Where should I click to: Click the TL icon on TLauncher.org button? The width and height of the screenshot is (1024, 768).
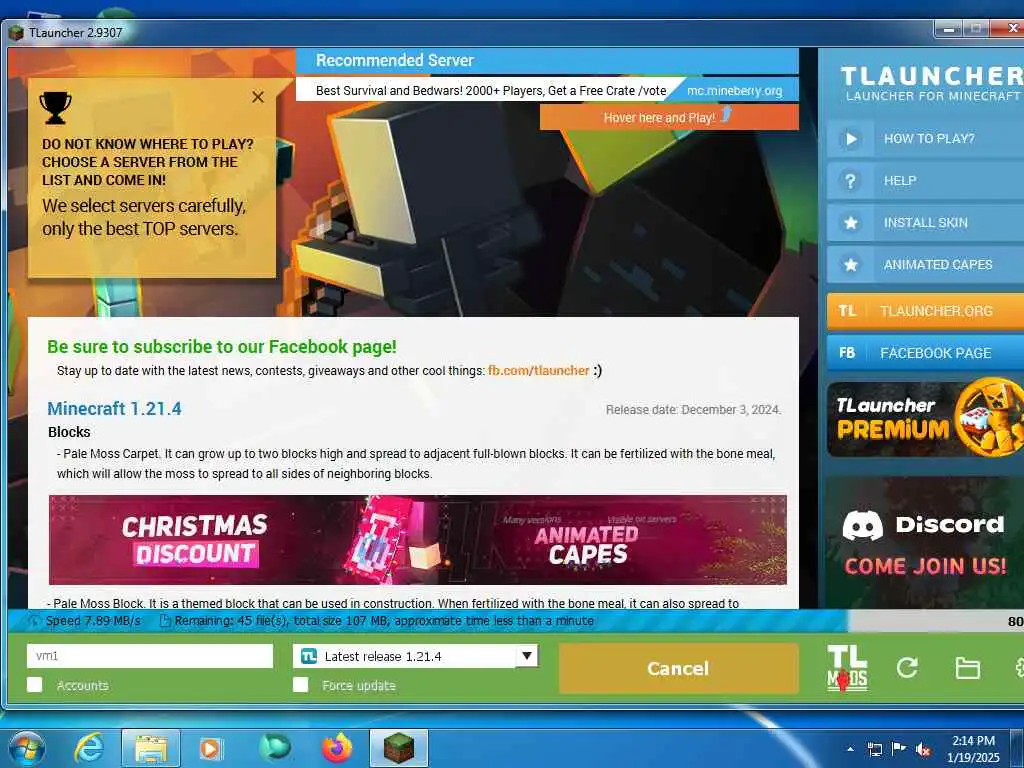(847, 311)
